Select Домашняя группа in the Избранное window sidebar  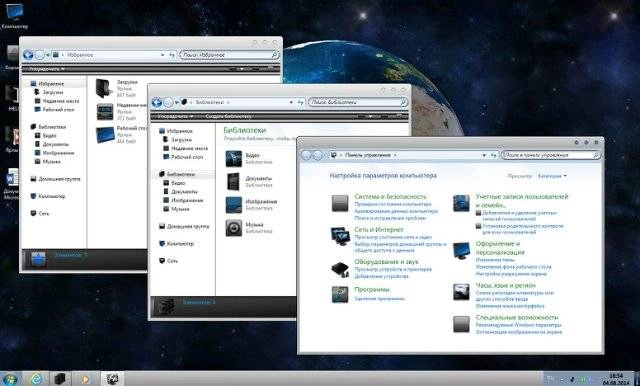(59, 179)
